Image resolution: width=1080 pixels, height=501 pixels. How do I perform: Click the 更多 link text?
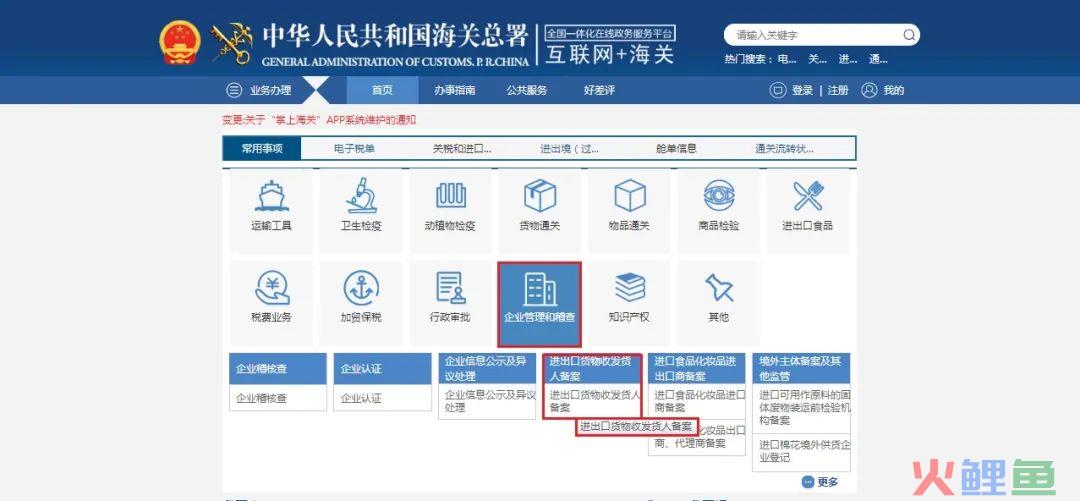point(828,482)
